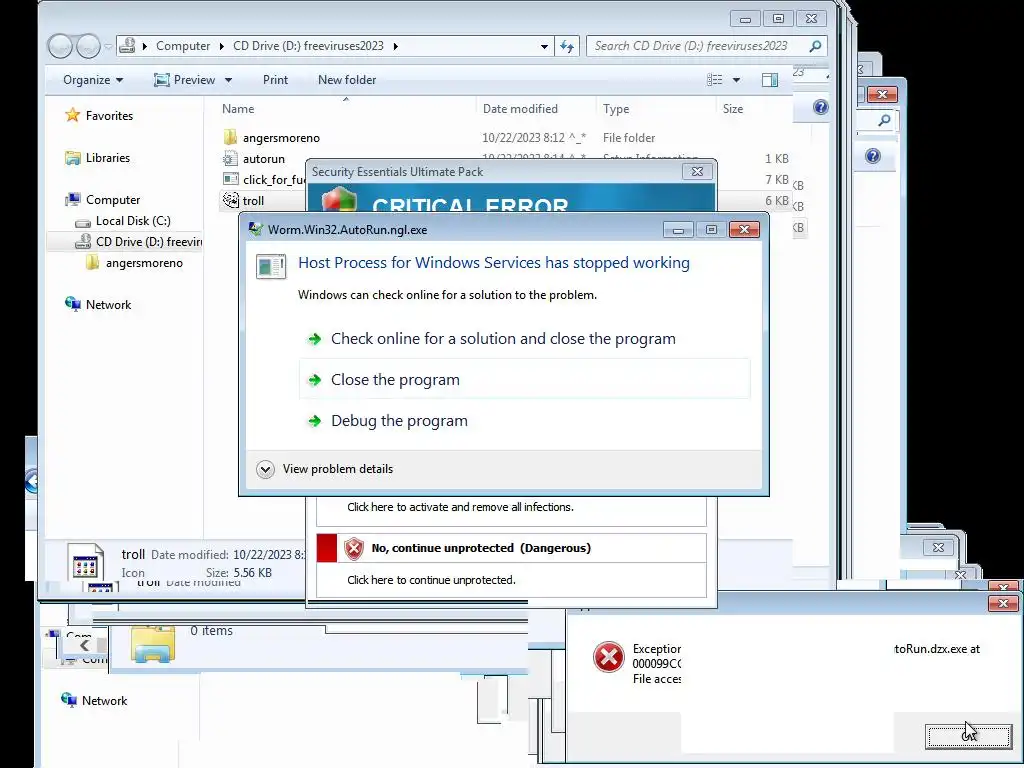Click the refresh button beside address bar
Image resolution: width=1024 pixels, height=768 pixels.
coord(567,46)
